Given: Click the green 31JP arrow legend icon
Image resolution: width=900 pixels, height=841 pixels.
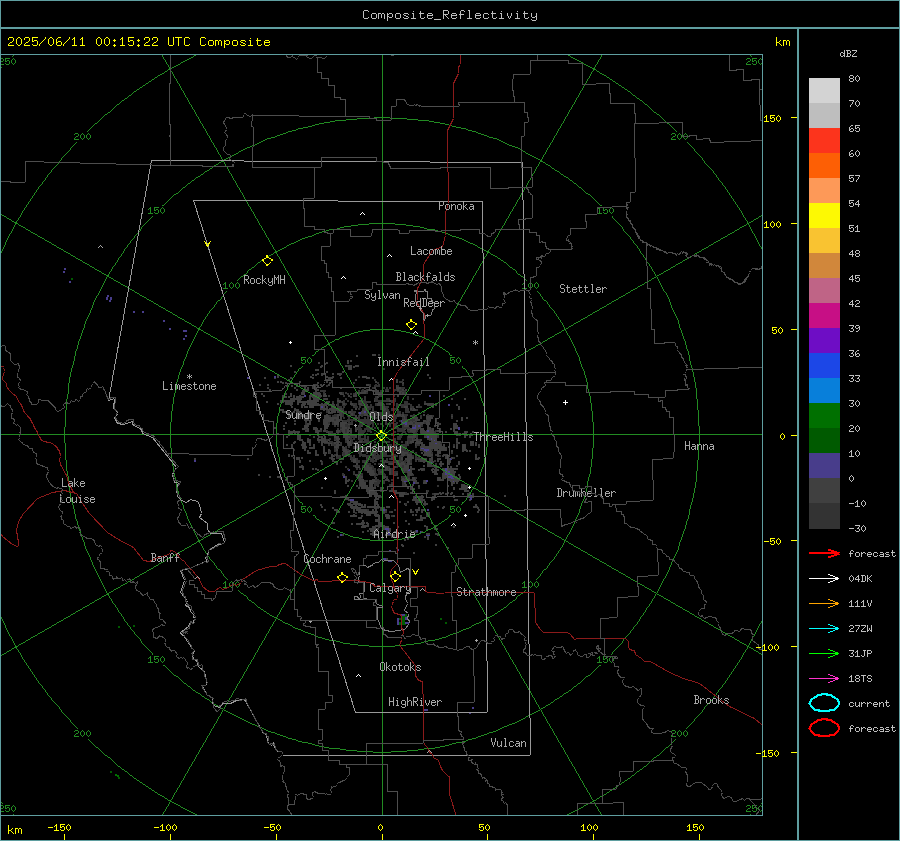Looking at the screenshot, I should pos(824,653).
